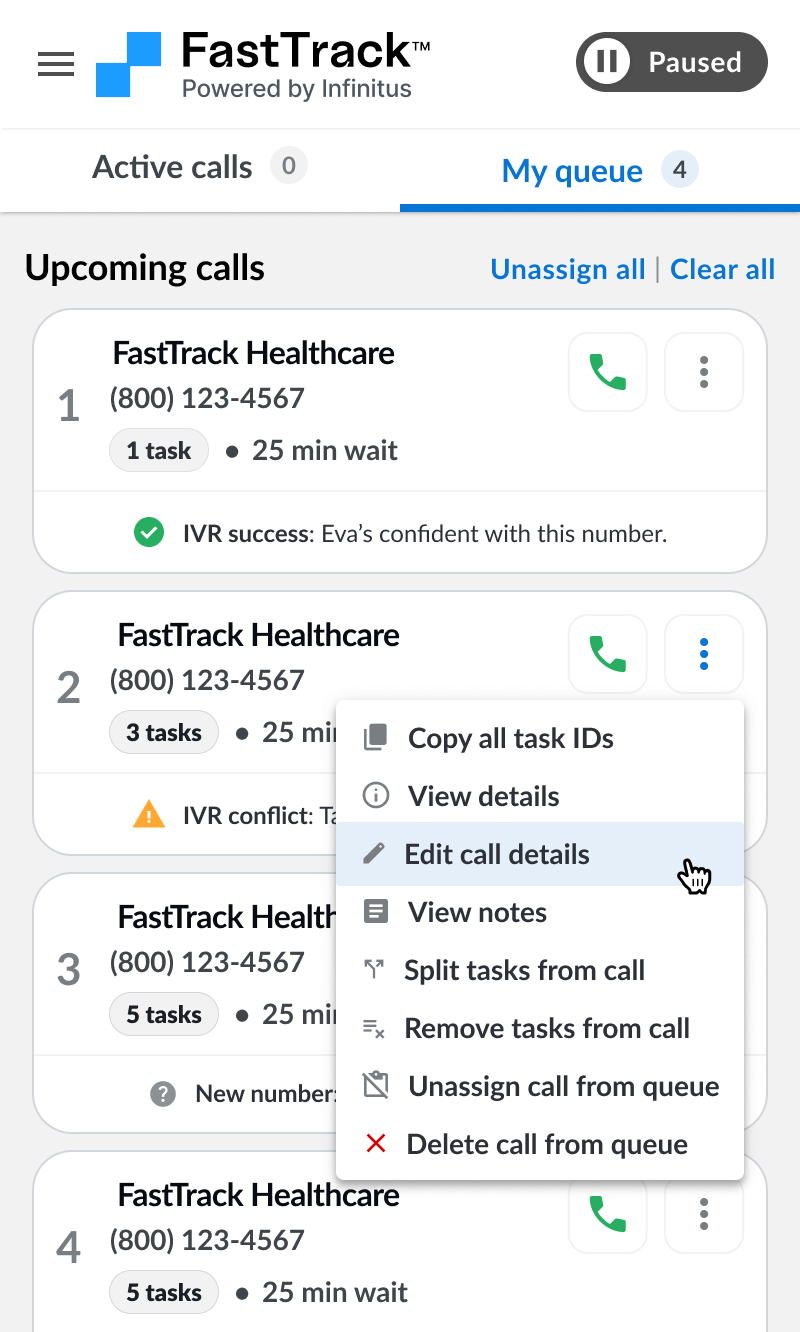The width and height of the screenshot is (800, 1332).
Task: Click the Unassign all link
Action: click(568, 269)
